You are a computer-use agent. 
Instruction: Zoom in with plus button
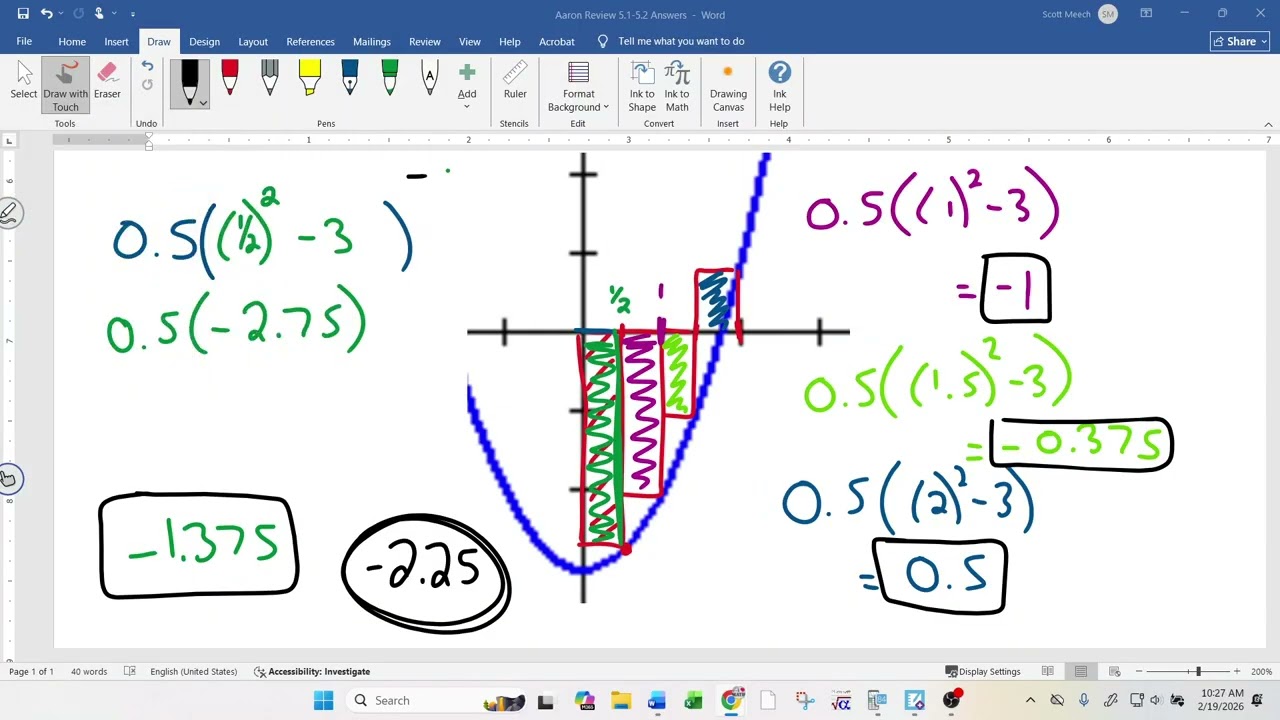(1237, 671)
